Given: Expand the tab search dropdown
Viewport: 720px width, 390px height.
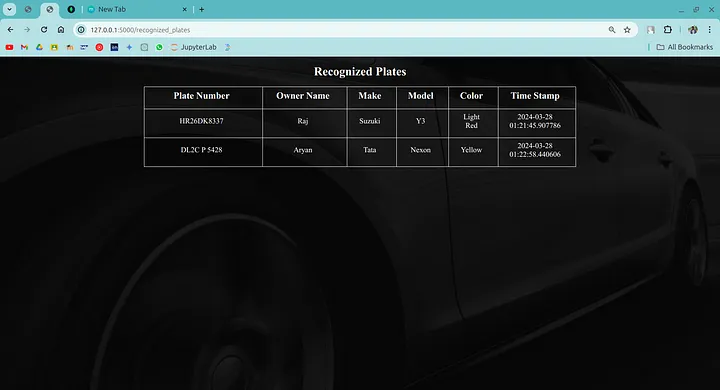Looking at the screenshot, I should coord(9,9).
